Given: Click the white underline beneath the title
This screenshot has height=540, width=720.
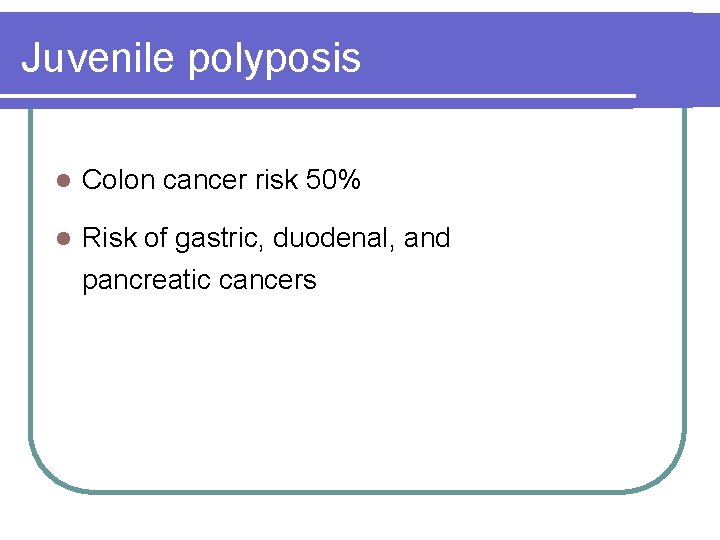Looking at the screenshot, I should 318,97.
